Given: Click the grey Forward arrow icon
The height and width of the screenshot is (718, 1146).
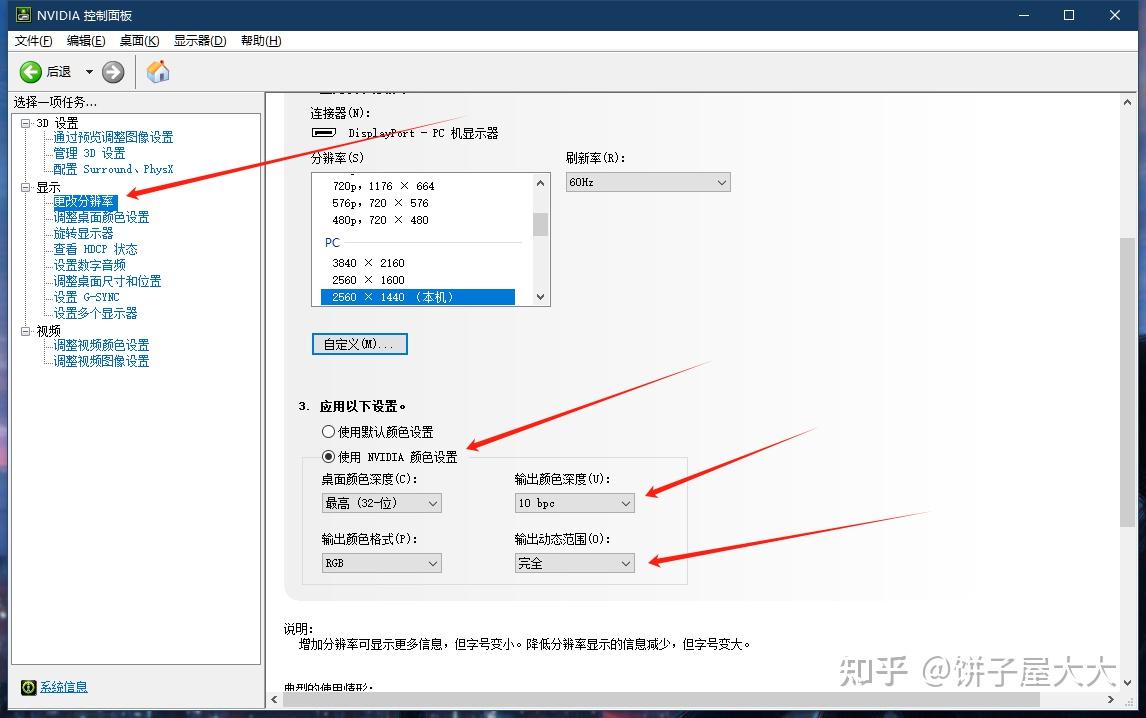Looking at the screenshot, I should click(x=113, y=72).
